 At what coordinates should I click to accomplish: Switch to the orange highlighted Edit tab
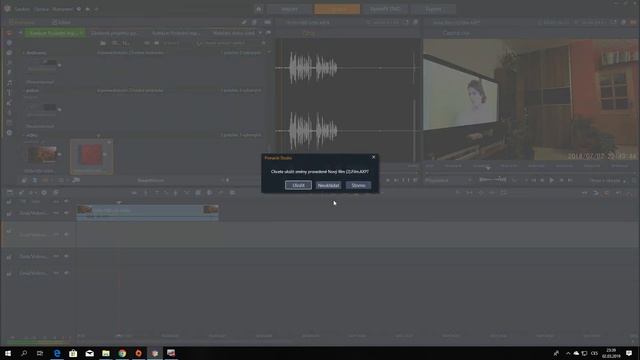pyautogui.click(x=337, y=9)
